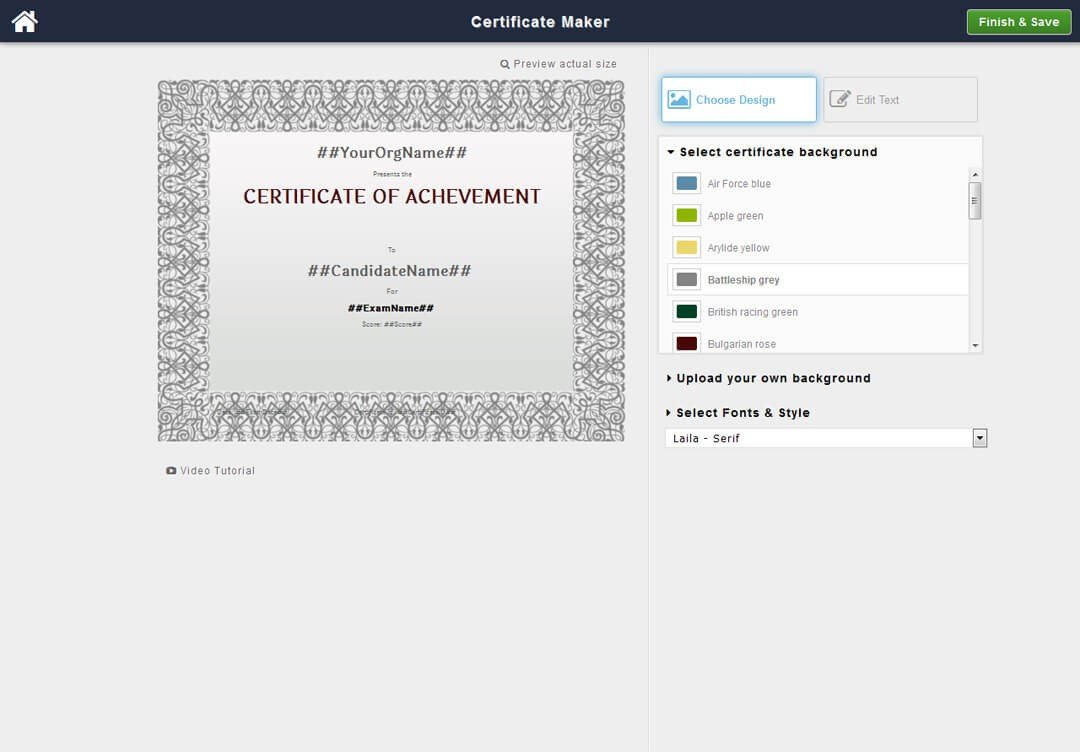This screenshot has width=1080, height=752.
Task: Open Preview actual size link
Action: tap(565, 64)
